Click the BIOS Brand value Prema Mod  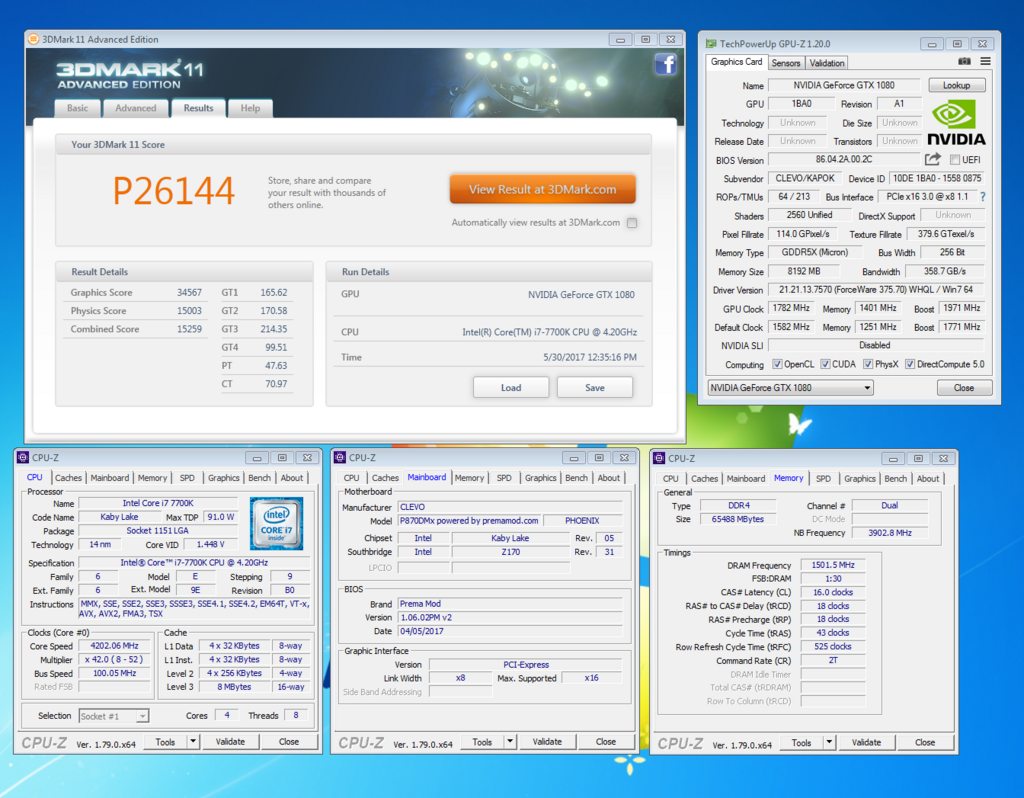click(509, 604)
